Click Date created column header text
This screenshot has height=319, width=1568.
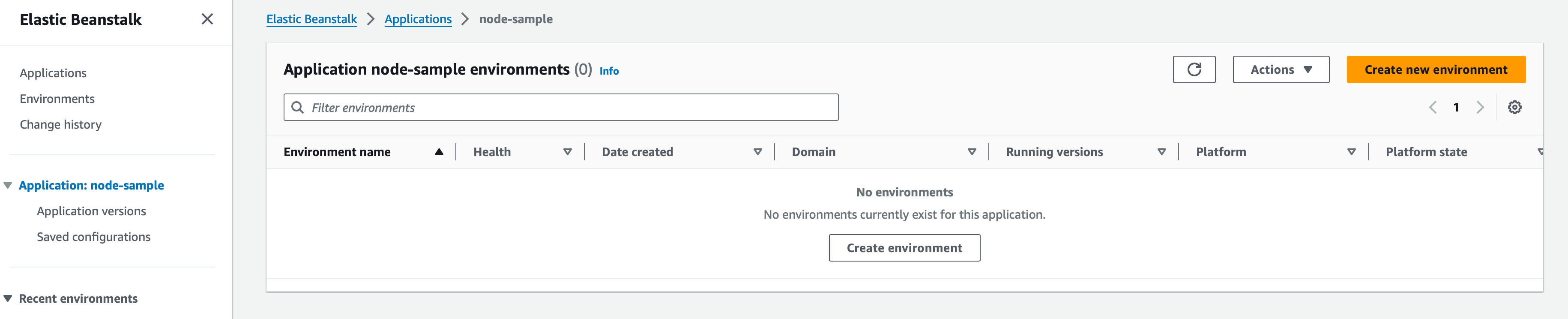637,152
